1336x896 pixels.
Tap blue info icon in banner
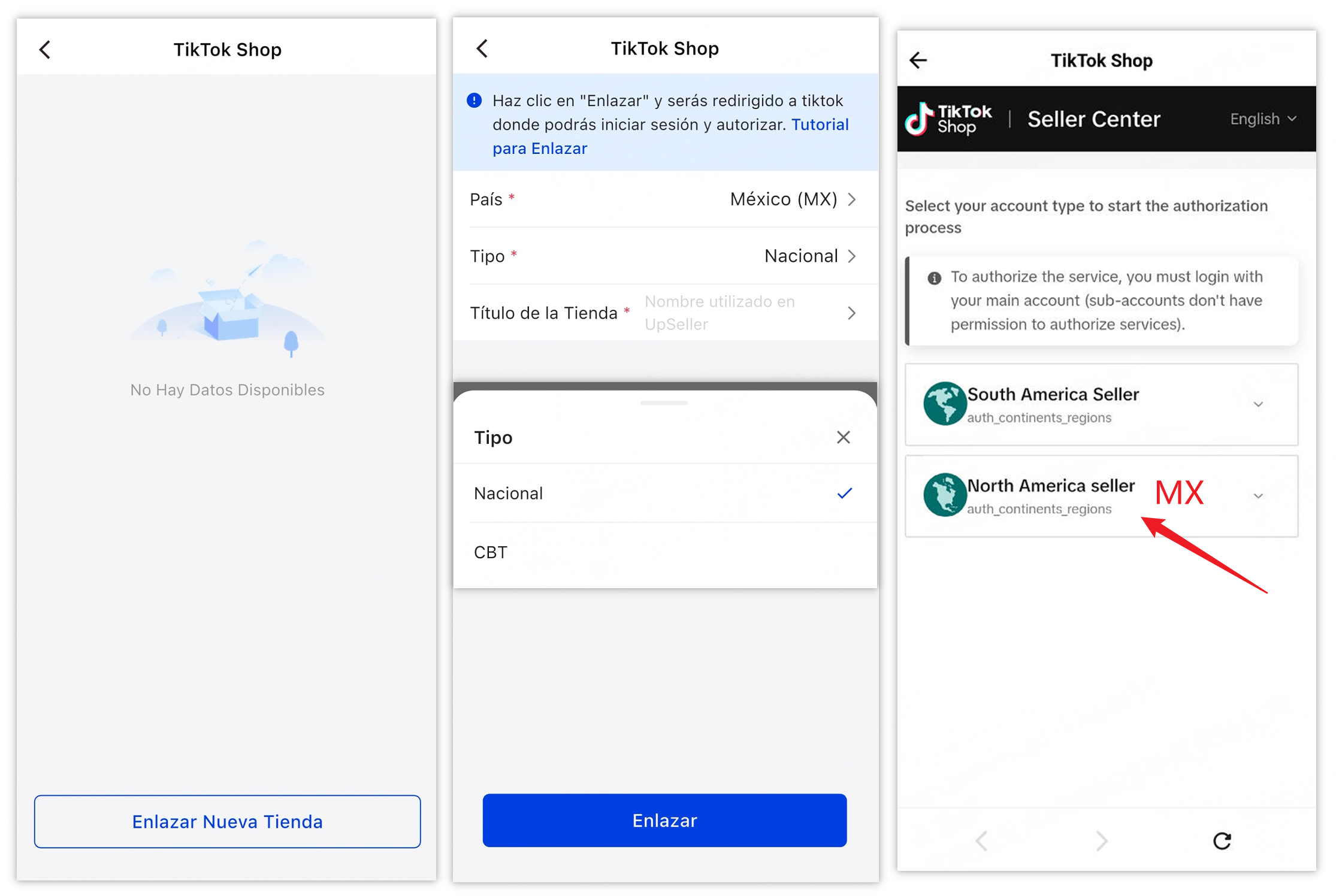(x=474, y=101)
